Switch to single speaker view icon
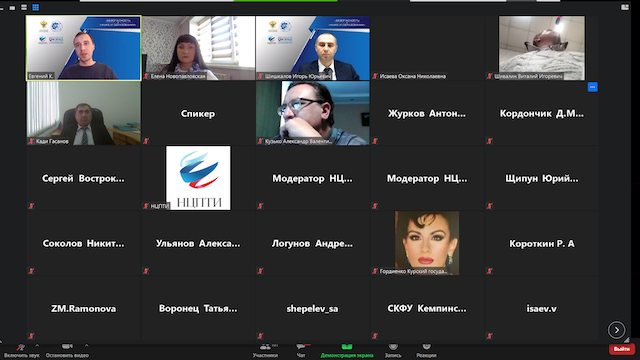 pos(12,7)
